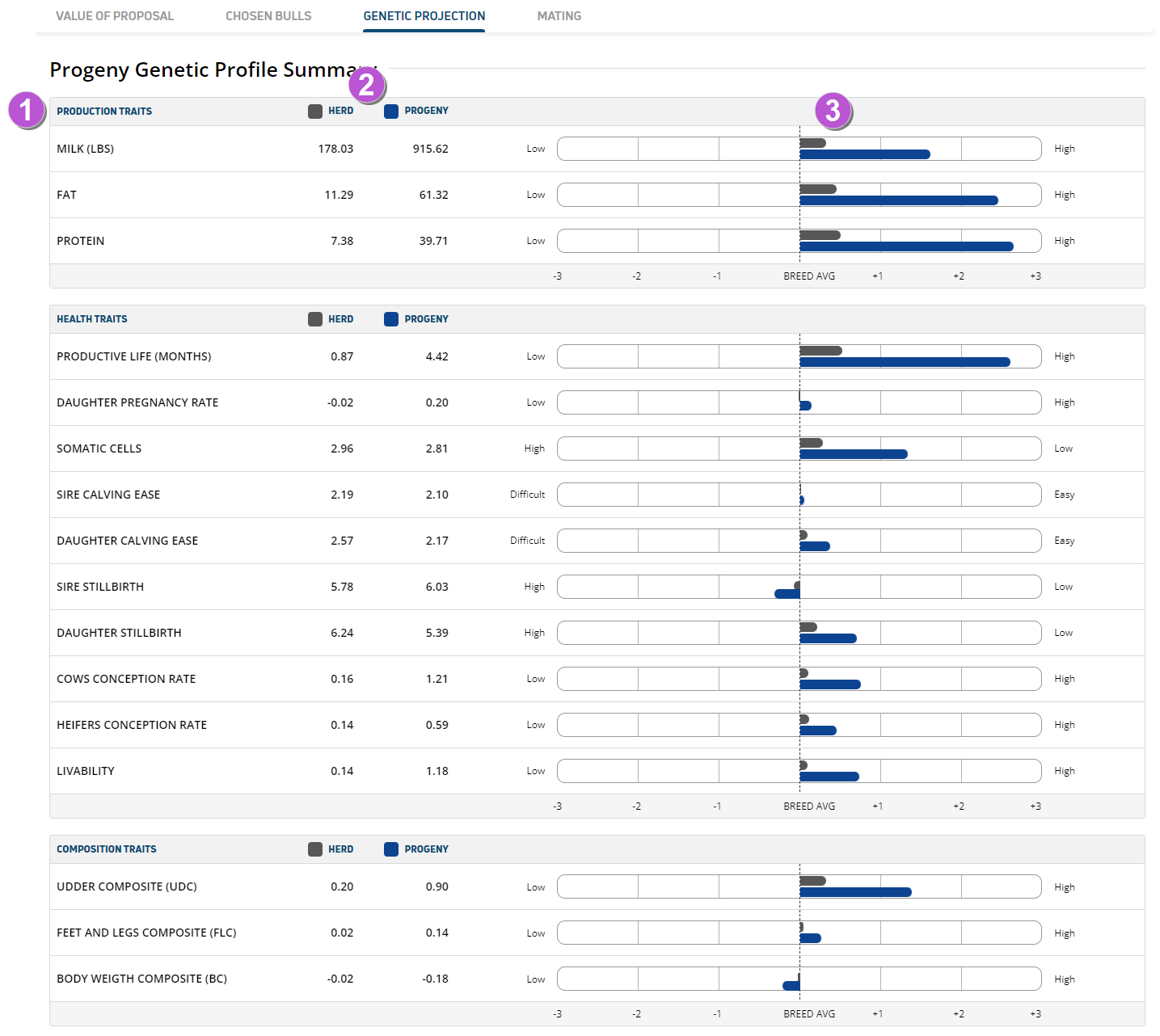Click the Sire Stillbirth row label
The width and height of the screenshot is (1160, 1036).
[x=100, y=587]
